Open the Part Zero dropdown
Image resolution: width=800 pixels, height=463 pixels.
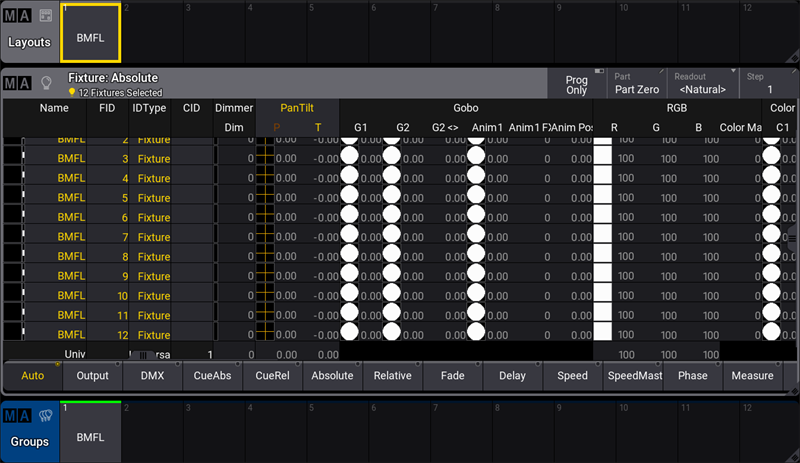pyautogui.click(x=636, y=84)
